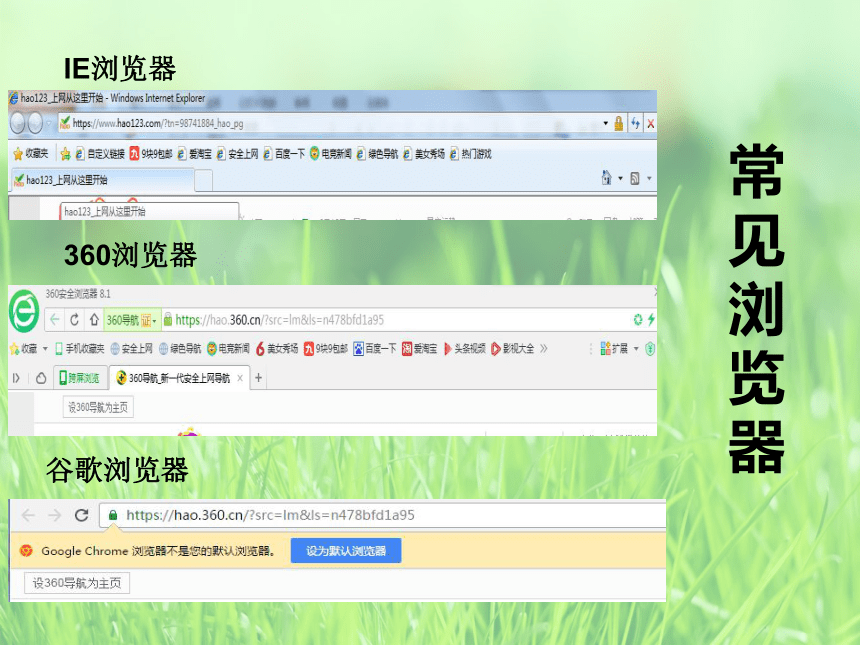The height and width of the screenshot is (645, 860).
Task: Open the 360 绿色导航 bookmark
Action: point(180,348)
